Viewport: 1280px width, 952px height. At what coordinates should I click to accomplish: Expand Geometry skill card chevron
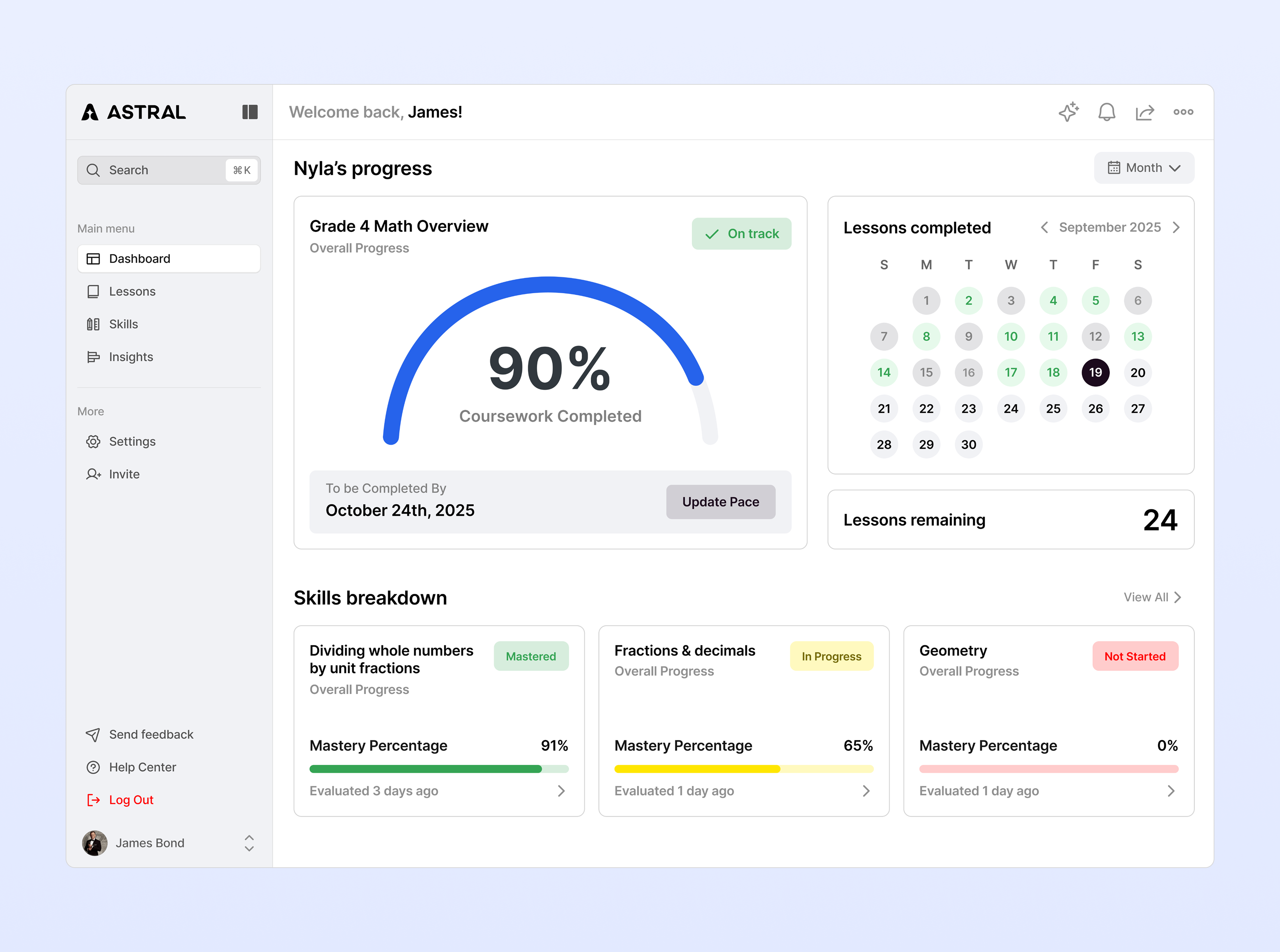click(x=1171, y=790)
